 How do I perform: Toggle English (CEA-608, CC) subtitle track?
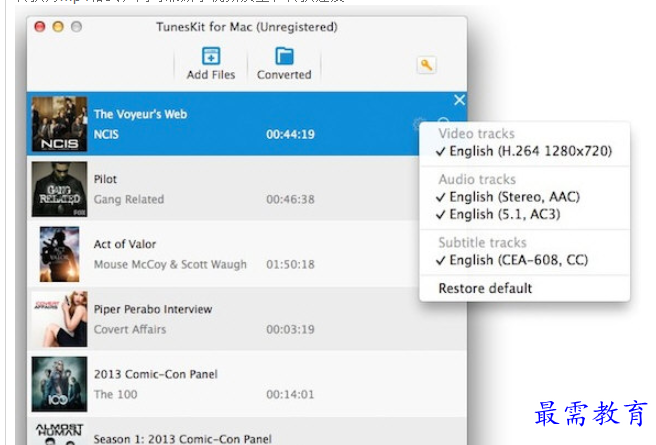pos(512,260)
